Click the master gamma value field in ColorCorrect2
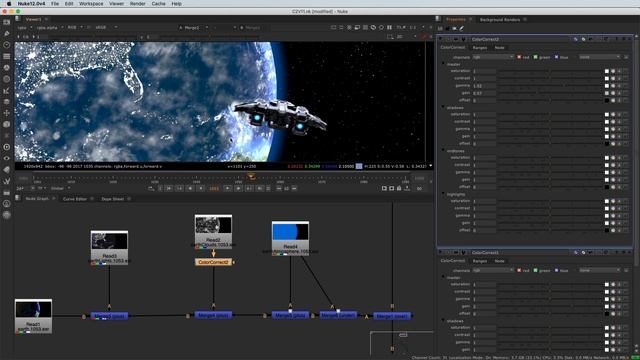Image resolution: width=640 pixels, height=360 pixels. (484, 86)
